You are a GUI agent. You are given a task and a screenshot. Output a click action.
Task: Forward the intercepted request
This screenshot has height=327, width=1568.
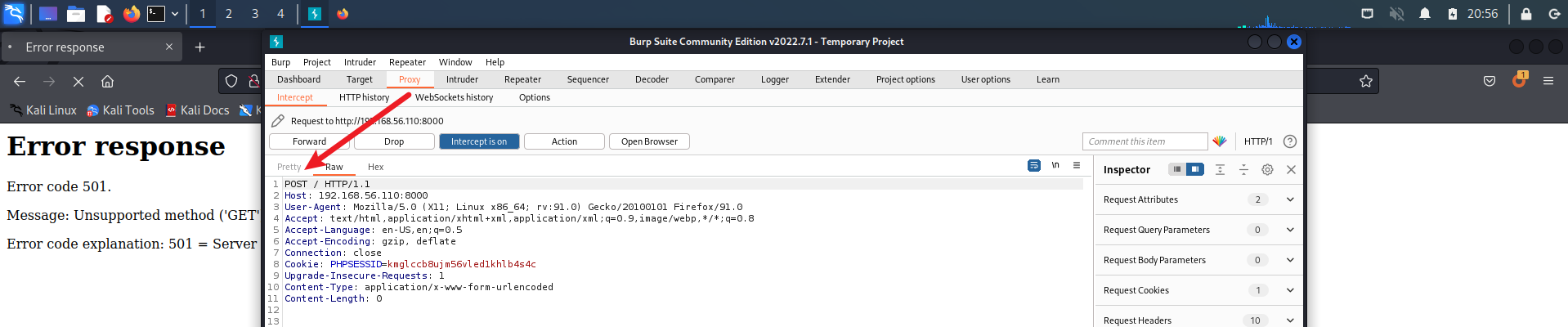coord(309,141)
